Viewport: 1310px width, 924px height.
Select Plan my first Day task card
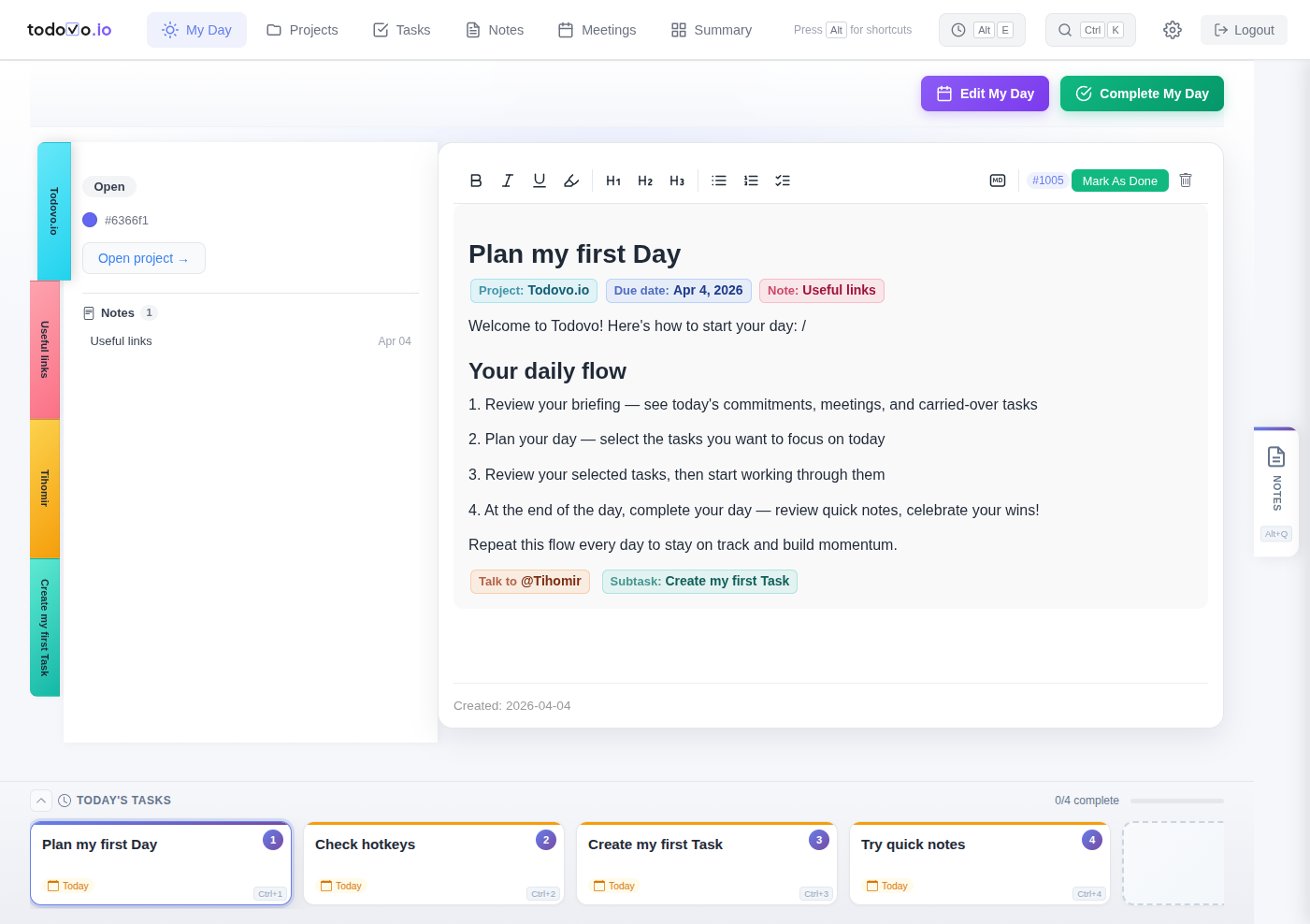click(x=161, y=863)
